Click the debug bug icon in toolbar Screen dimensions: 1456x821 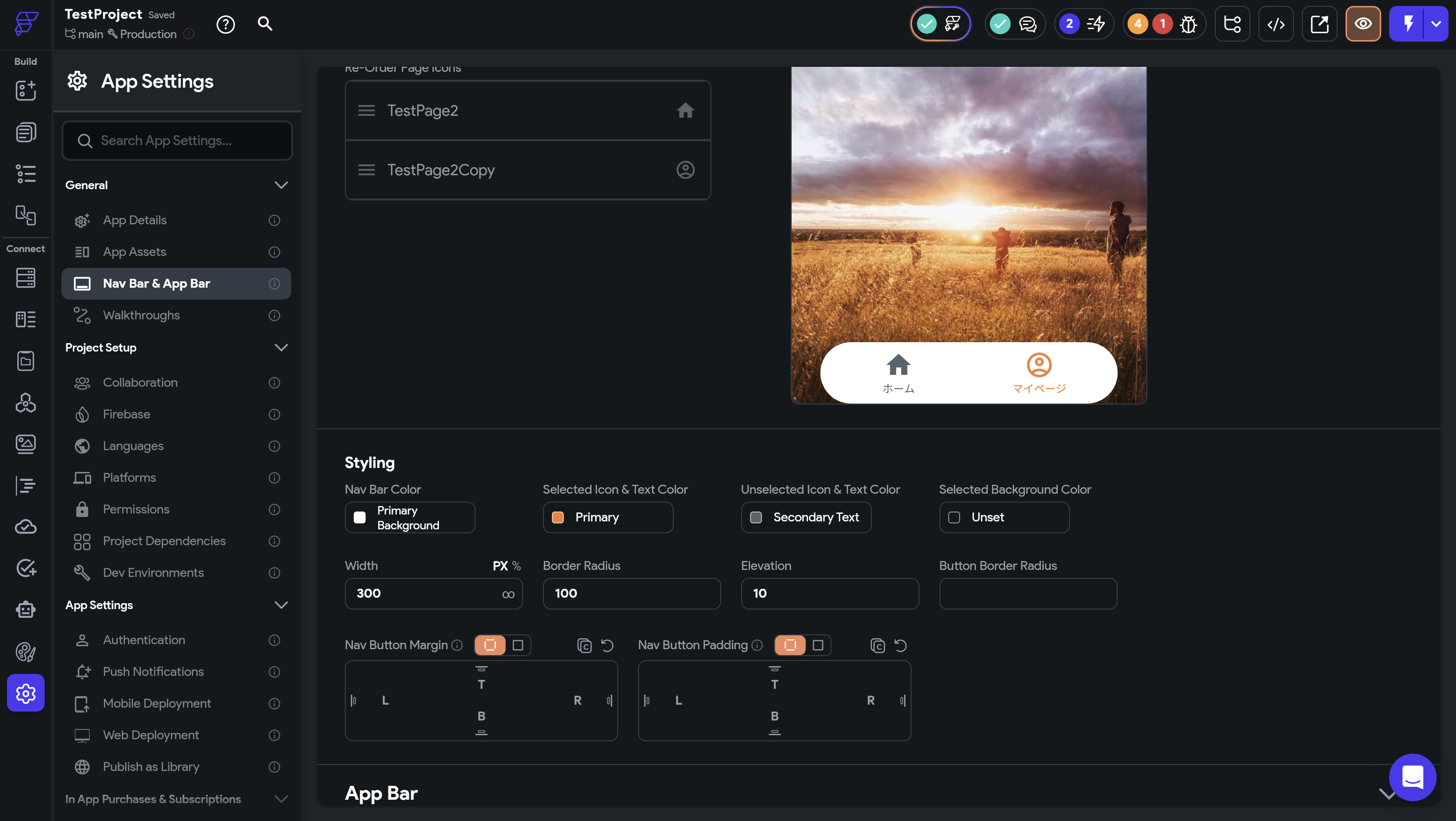(1188, 24)
